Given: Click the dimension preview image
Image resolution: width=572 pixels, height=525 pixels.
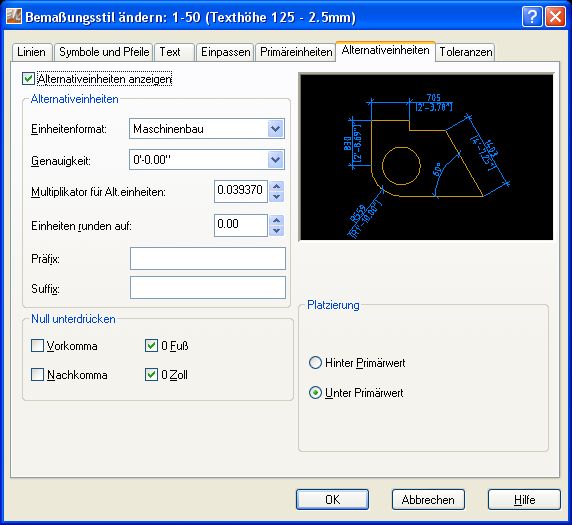Looking at the screenshot, I should coord(426,157).
